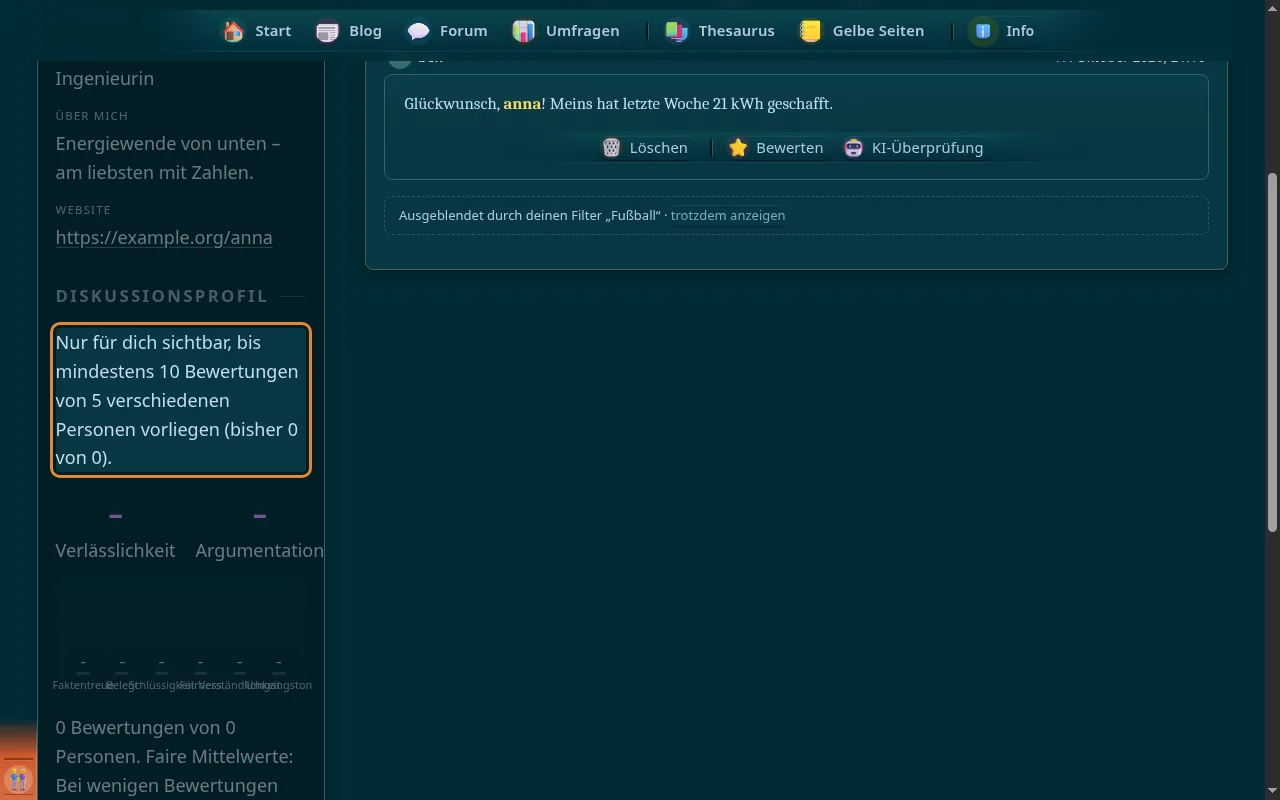This screenshot has height=800, width=1280.
Task: Click the KI-Überprüfung button label
Action: pyautogui.click(x=927, y=148)
